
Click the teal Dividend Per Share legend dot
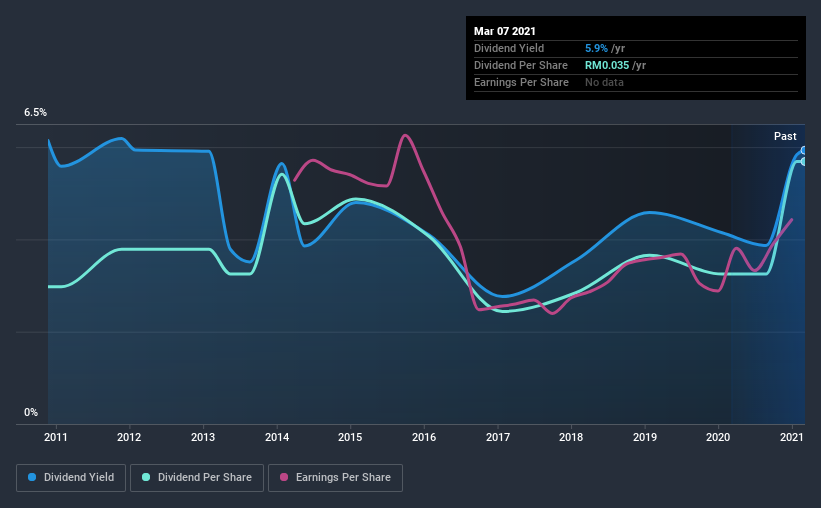click(146, 477)
